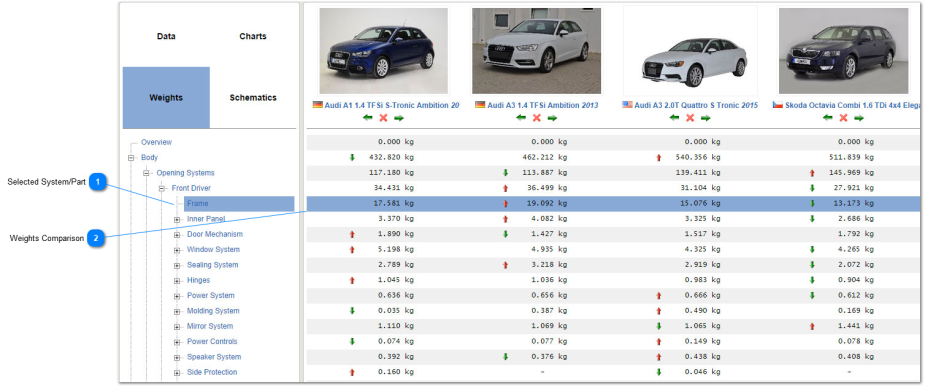Switch to the Charts tab
This screenshot has width=925, height=387.
pos(252,36)
